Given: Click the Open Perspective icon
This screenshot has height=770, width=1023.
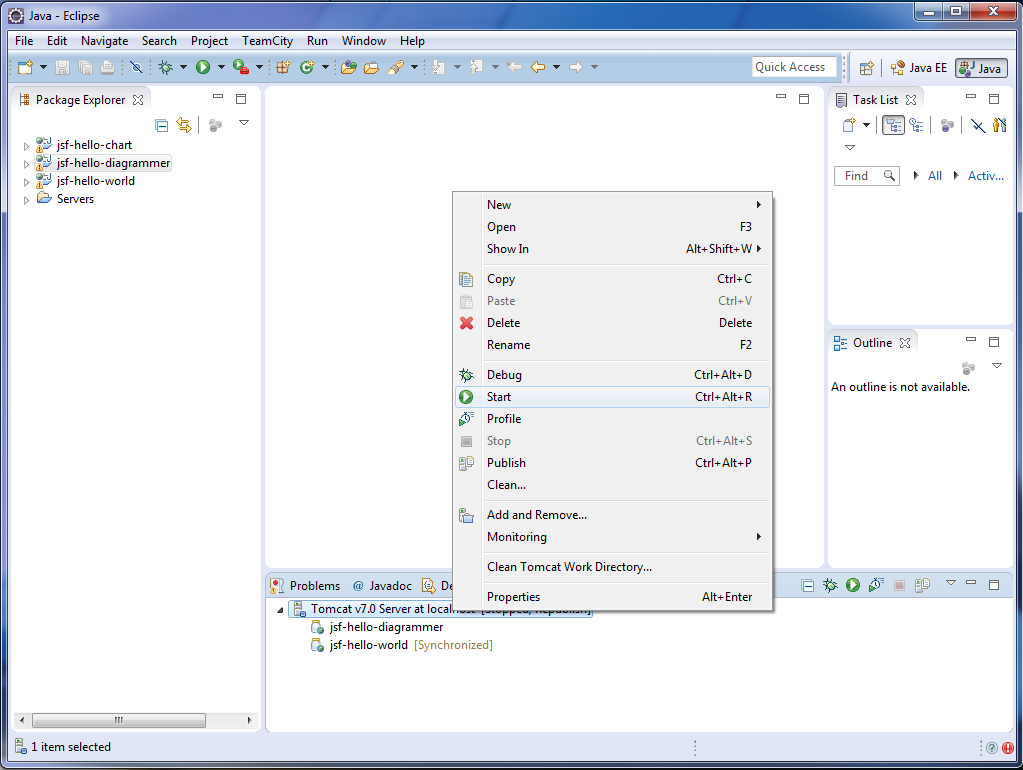Looking at the screenshot, I should [x=867, y=68].
